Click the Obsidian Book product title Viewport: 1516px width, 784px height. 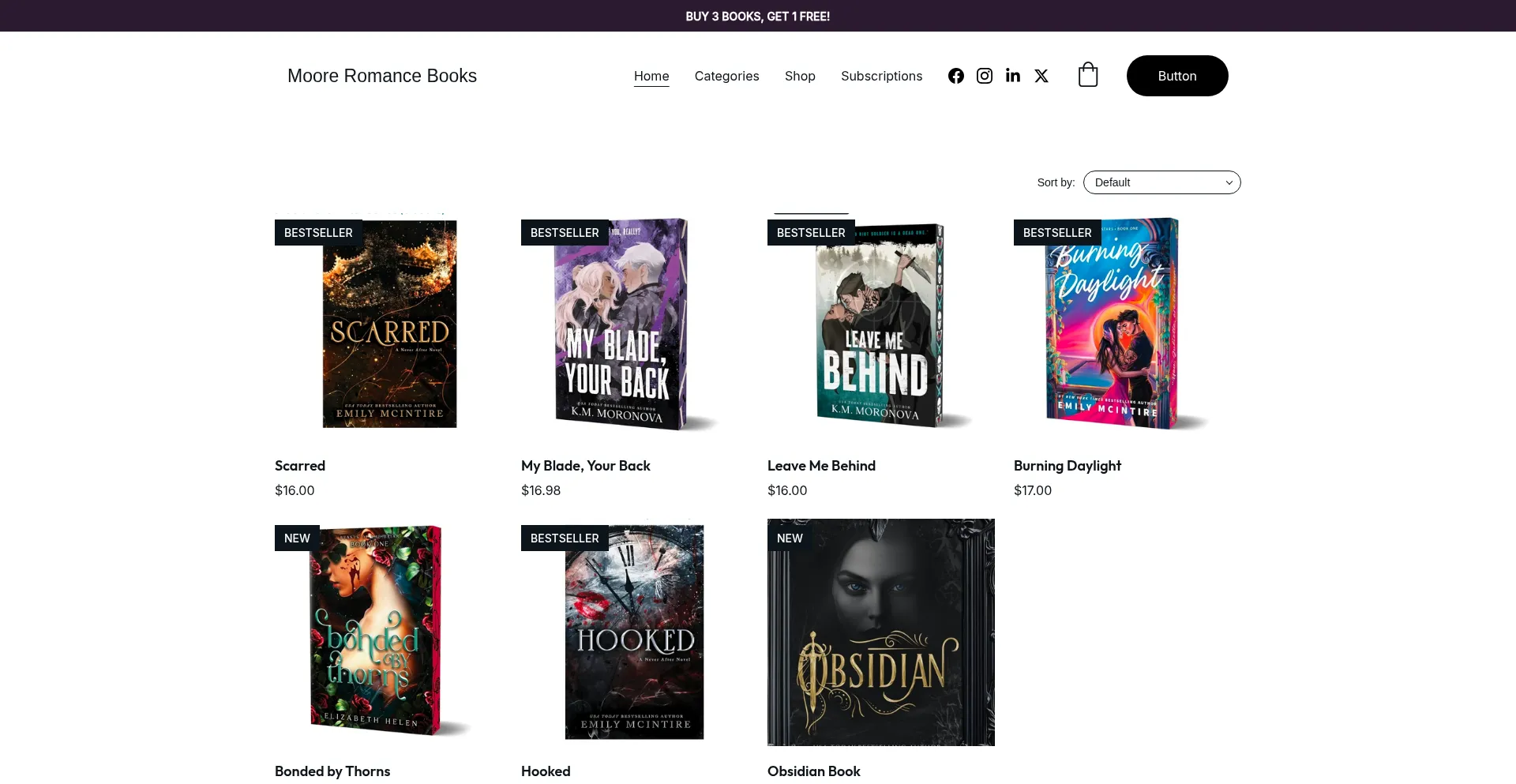coord(814,771)
